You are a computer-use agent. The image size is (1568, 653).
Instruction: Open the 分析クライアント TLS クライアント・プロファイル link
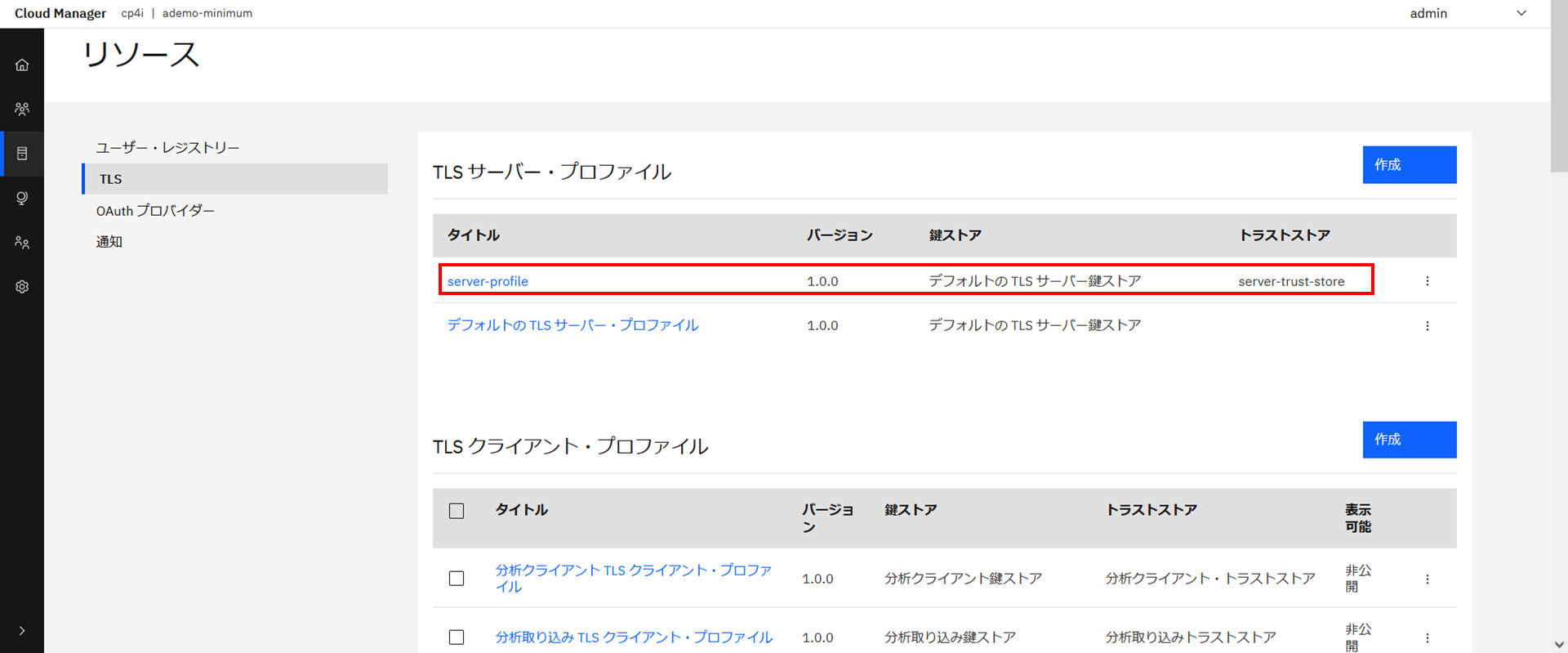pyautogui.click(x=633, y=579)
